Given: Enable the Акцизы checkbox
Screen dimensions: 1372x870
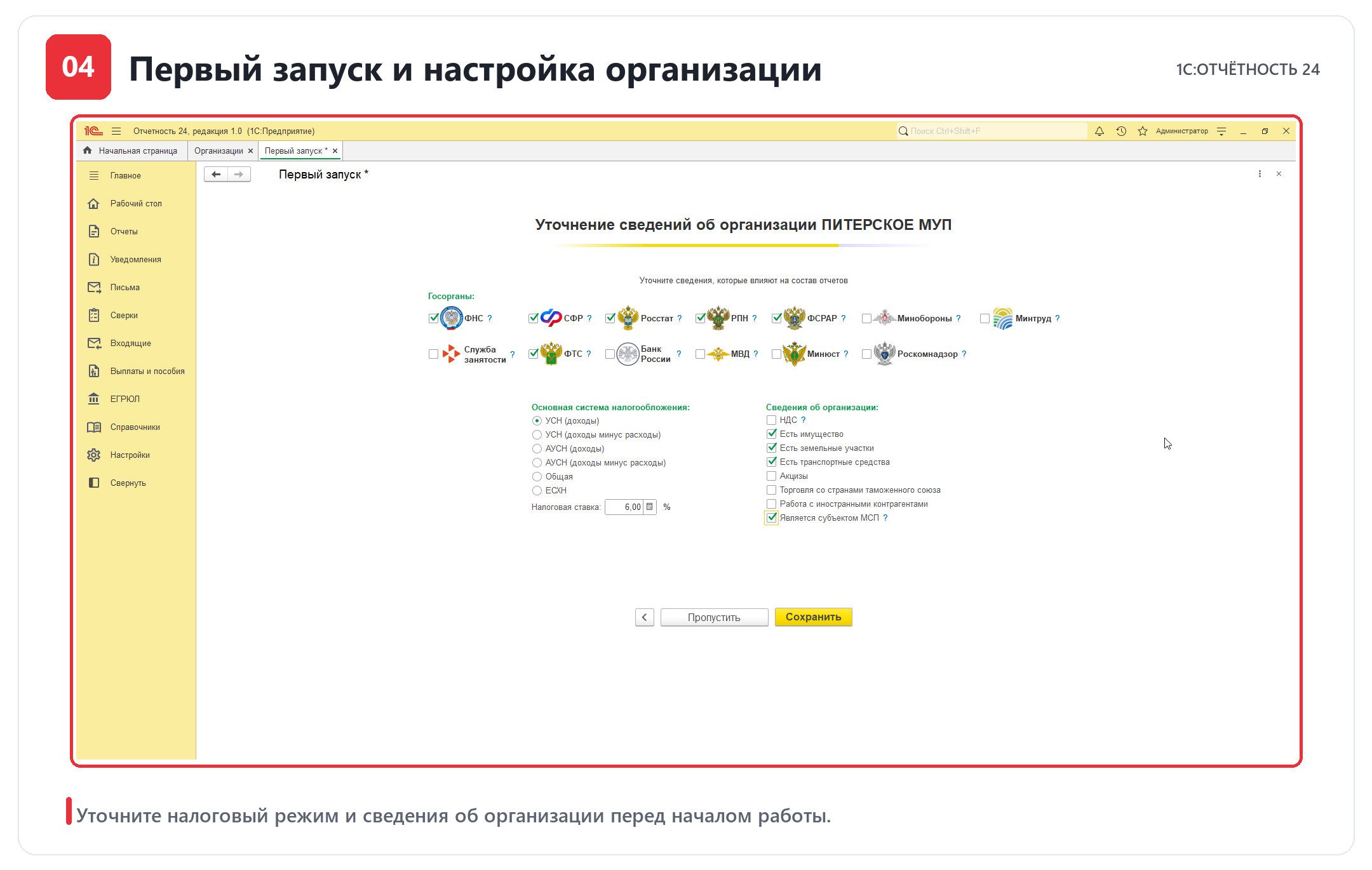Looking at the screenshot, I should [771, 476].
